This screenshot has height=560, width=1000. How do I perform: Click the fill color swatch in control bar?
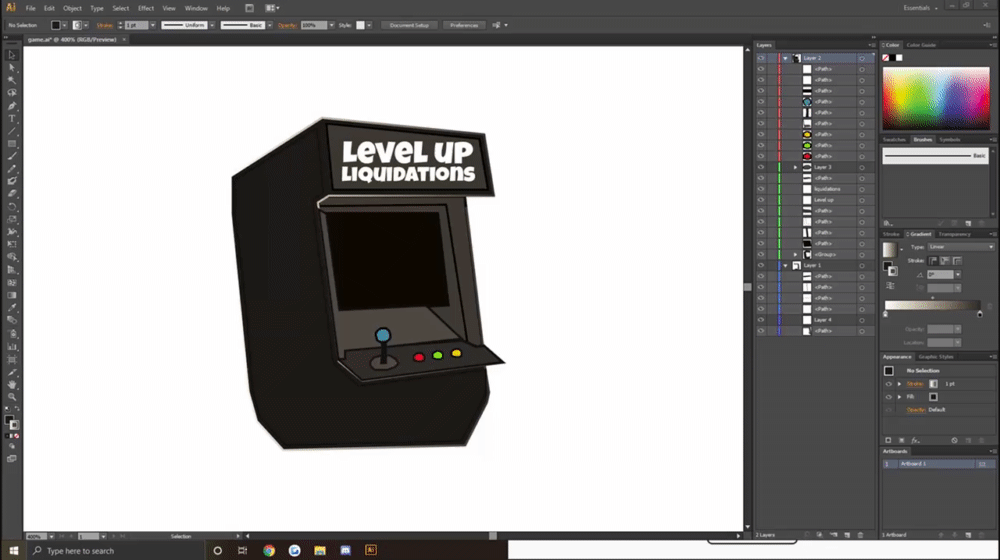(56, 26)
